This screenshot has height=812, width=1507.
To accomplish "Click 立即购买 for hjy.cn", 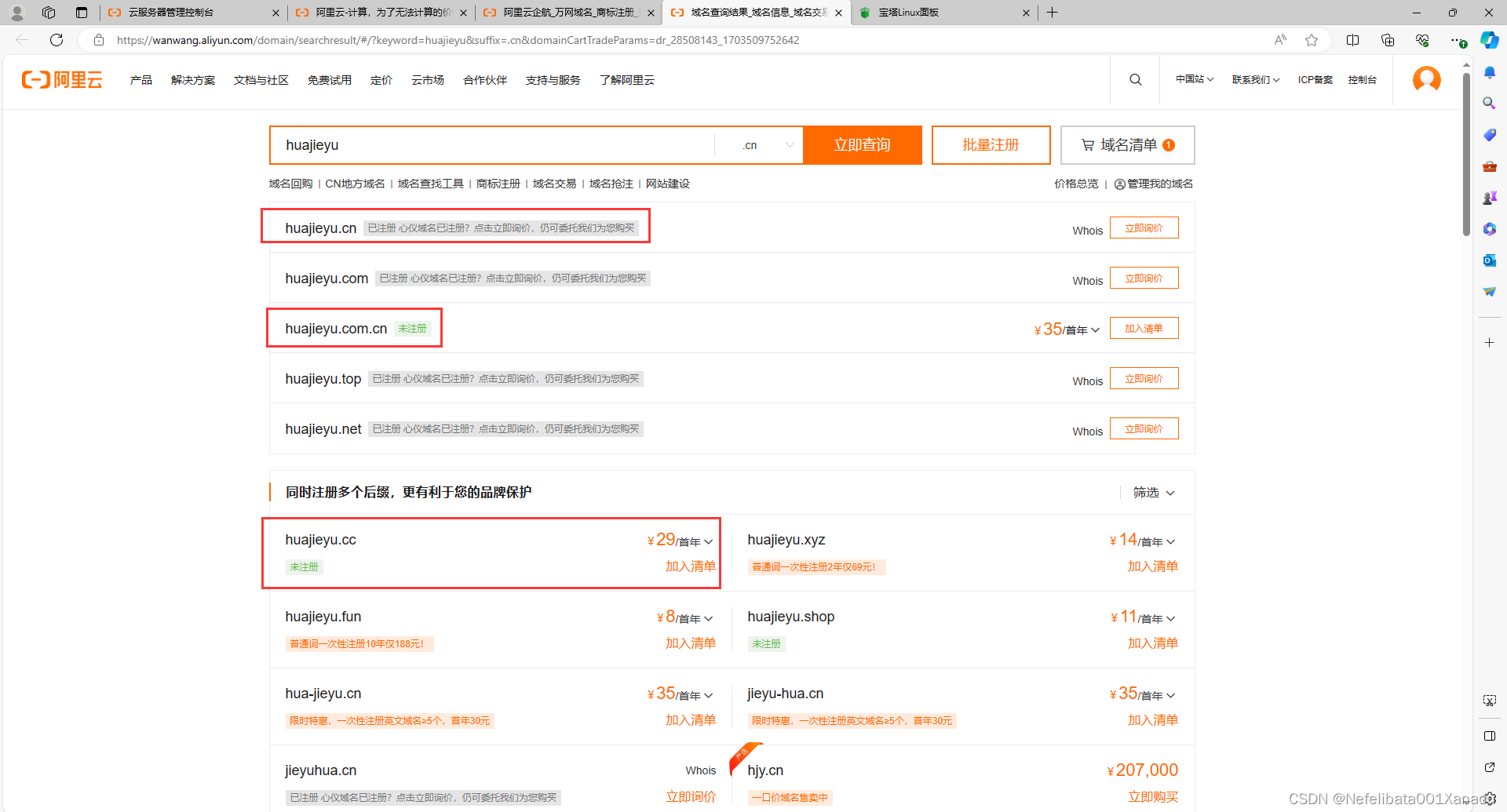I will (x=1152, y=797).
